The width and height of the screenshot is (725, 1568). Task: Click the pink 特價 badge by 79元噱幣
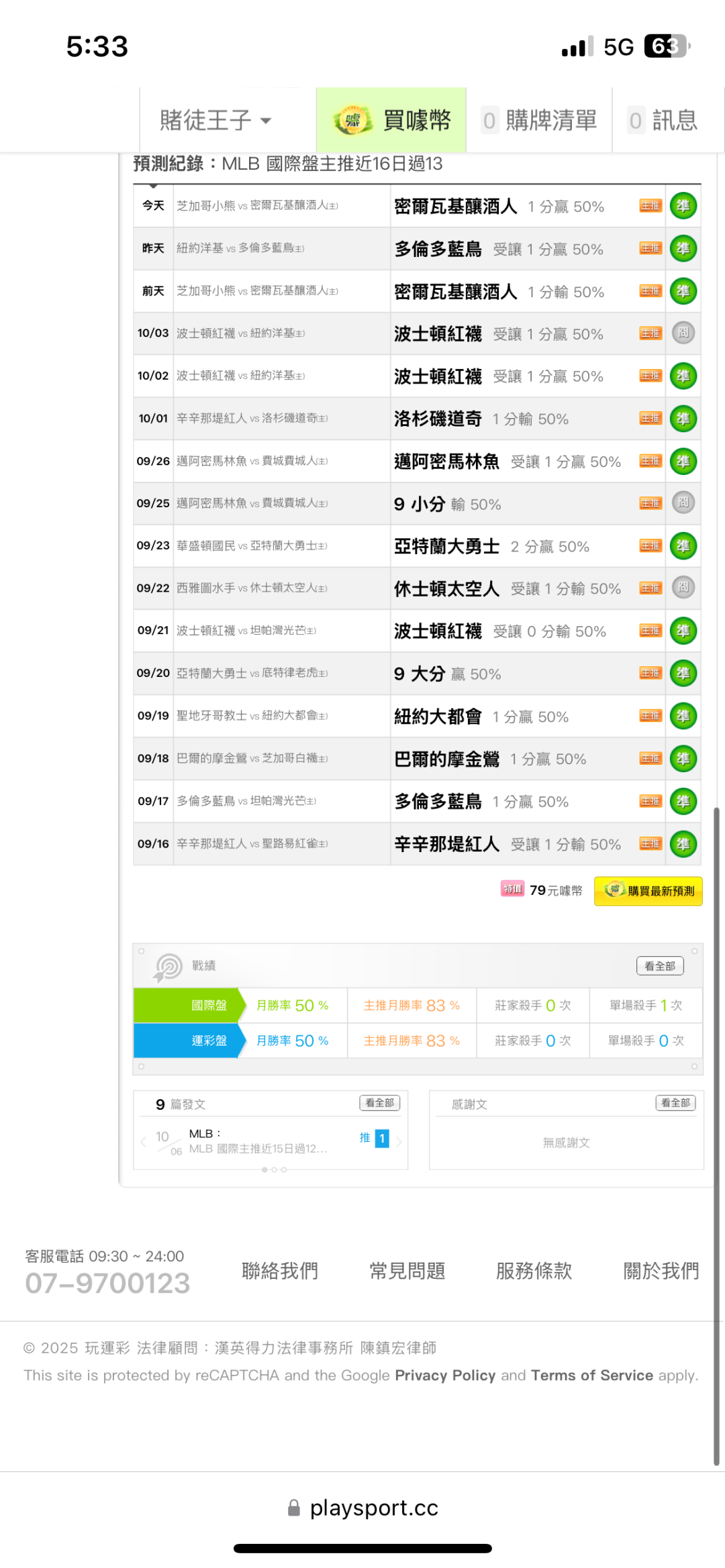click(x=512, y=890)
